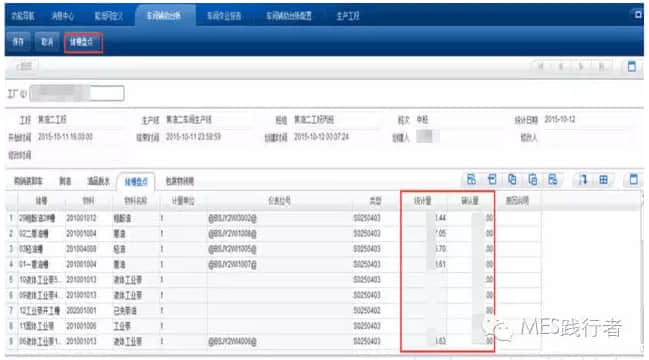Viewport: 649px width, 360px height.
Task: Click the 物料 column header
Action: [x=89, y=201]
